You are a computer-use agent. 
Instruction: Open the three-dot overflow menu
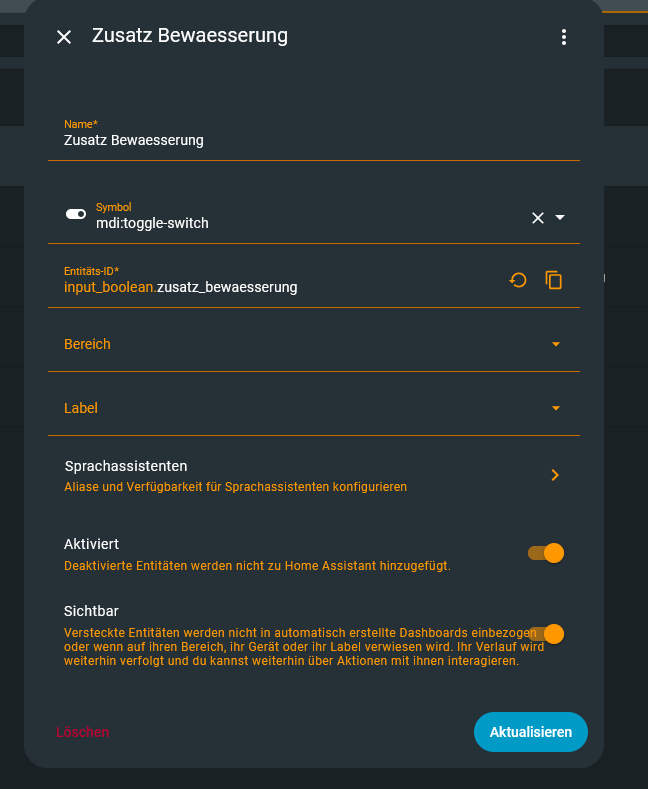564,37
